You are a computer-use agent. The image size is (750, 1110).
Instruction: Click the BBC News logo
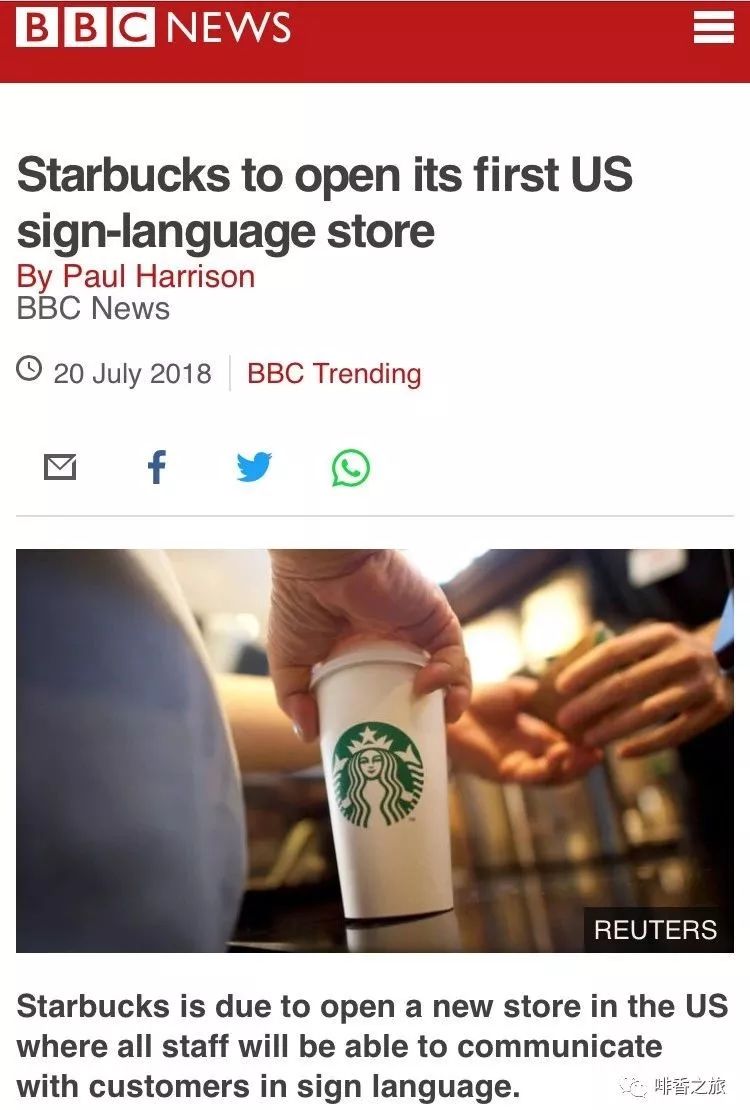[153, 28]
